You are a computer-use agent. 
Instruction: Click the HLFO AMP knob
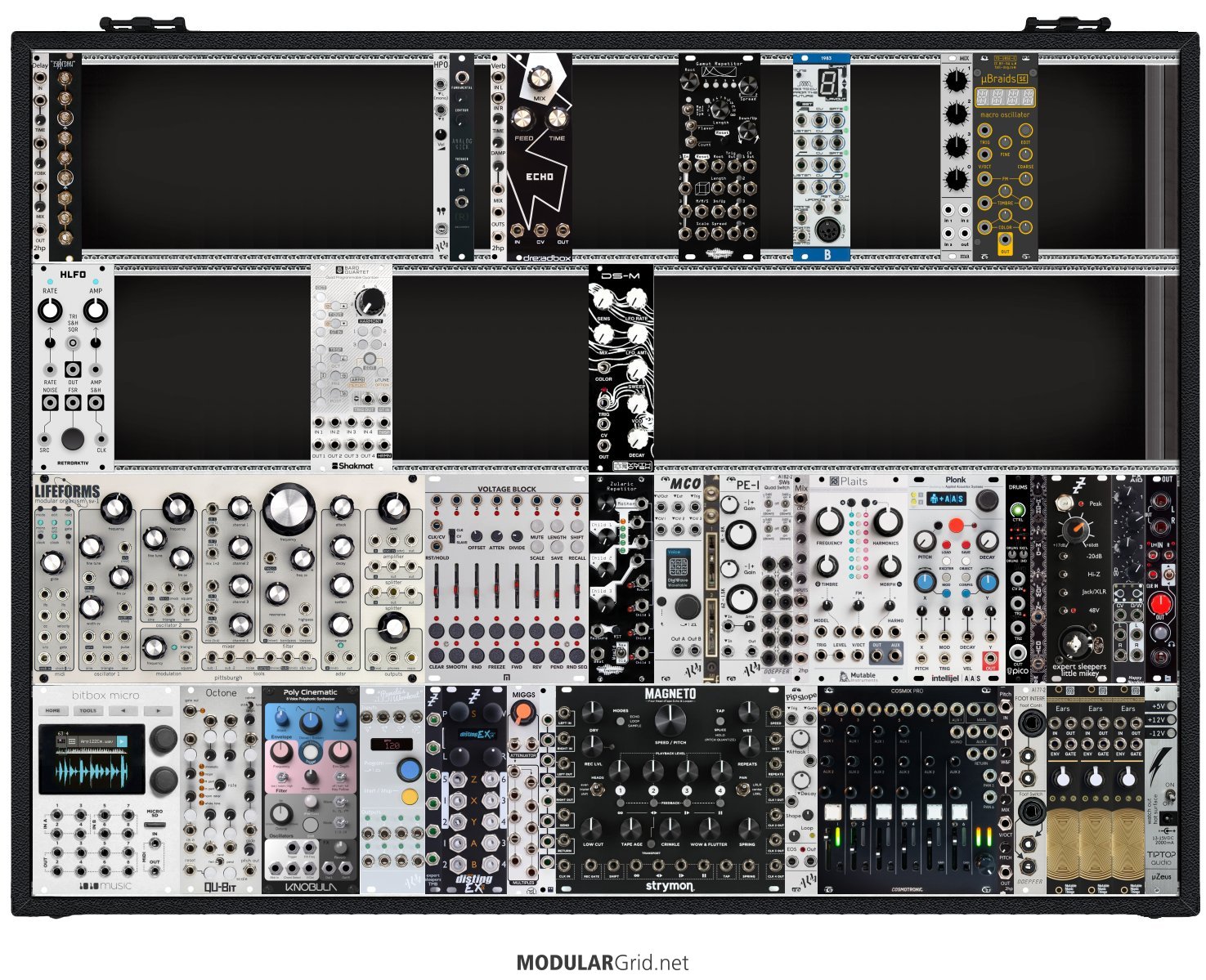(x=96, y=311)
